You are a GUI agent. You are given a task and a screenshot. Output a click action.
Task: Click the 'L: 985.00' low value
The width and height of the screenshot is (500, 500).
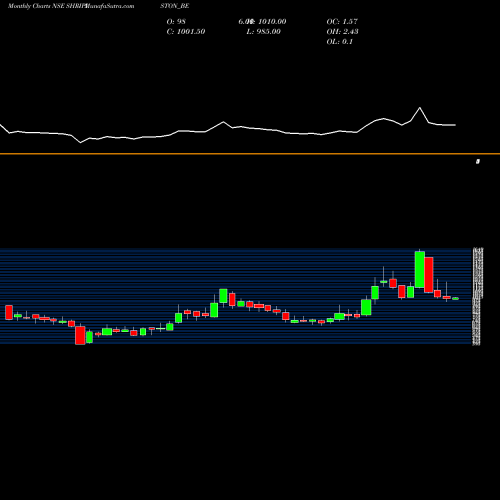tap(264, 31)
